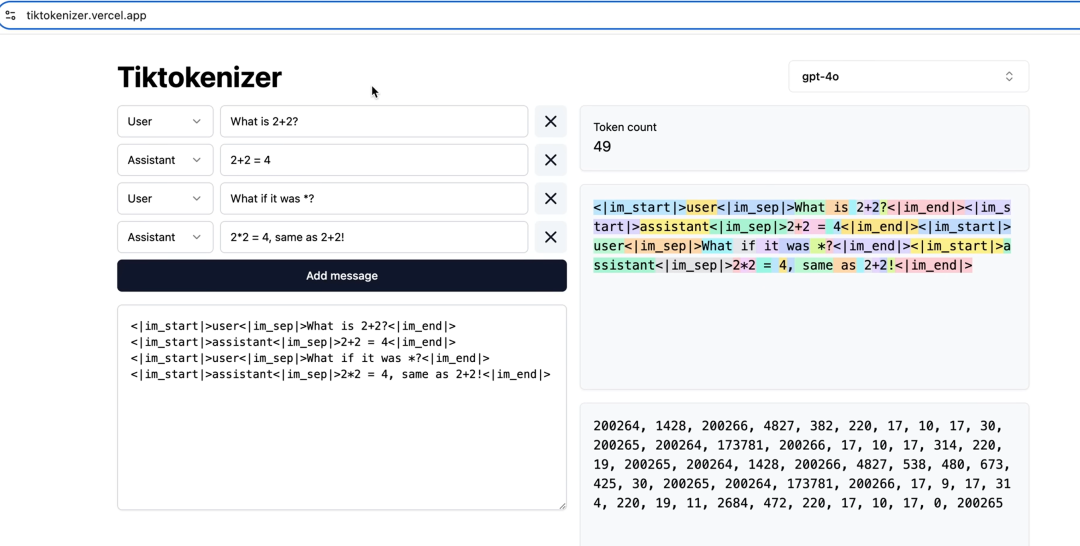This screenshot has width=1080, height=546.
Task: Click the highlighted 'What' token after first im_sep
Action: pos(810,207)
